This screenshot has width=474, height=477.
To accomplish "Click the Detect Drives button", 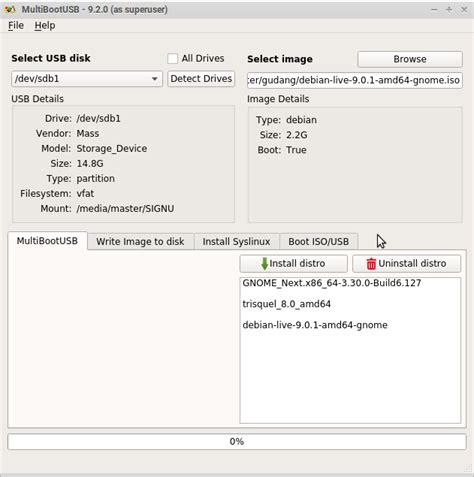I will (x=201, y=79).
